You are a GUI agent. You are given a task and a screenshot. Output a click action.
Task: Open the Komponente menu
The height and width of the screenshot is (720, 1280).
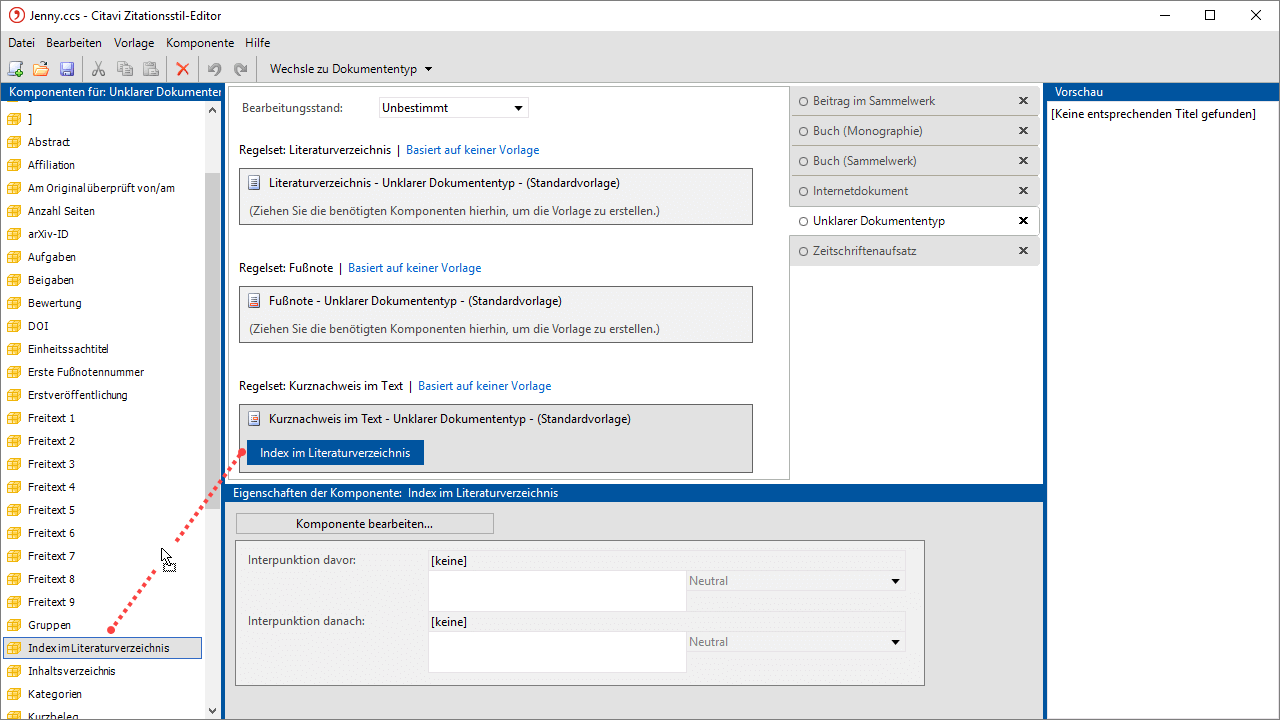pos(200,43)
